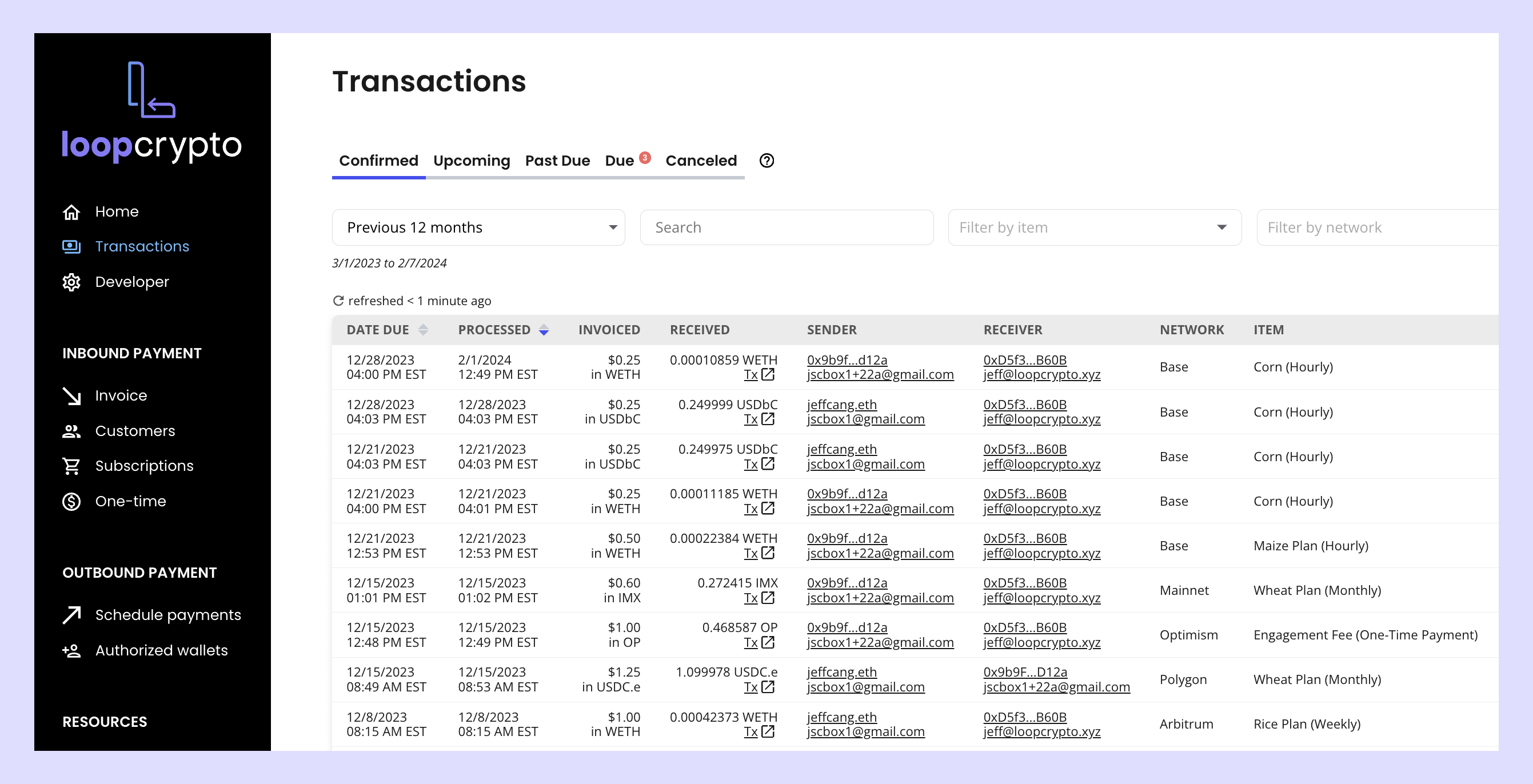Open Developer gear icon in sidebar
1533x784 pixels.
pos(71,282)
